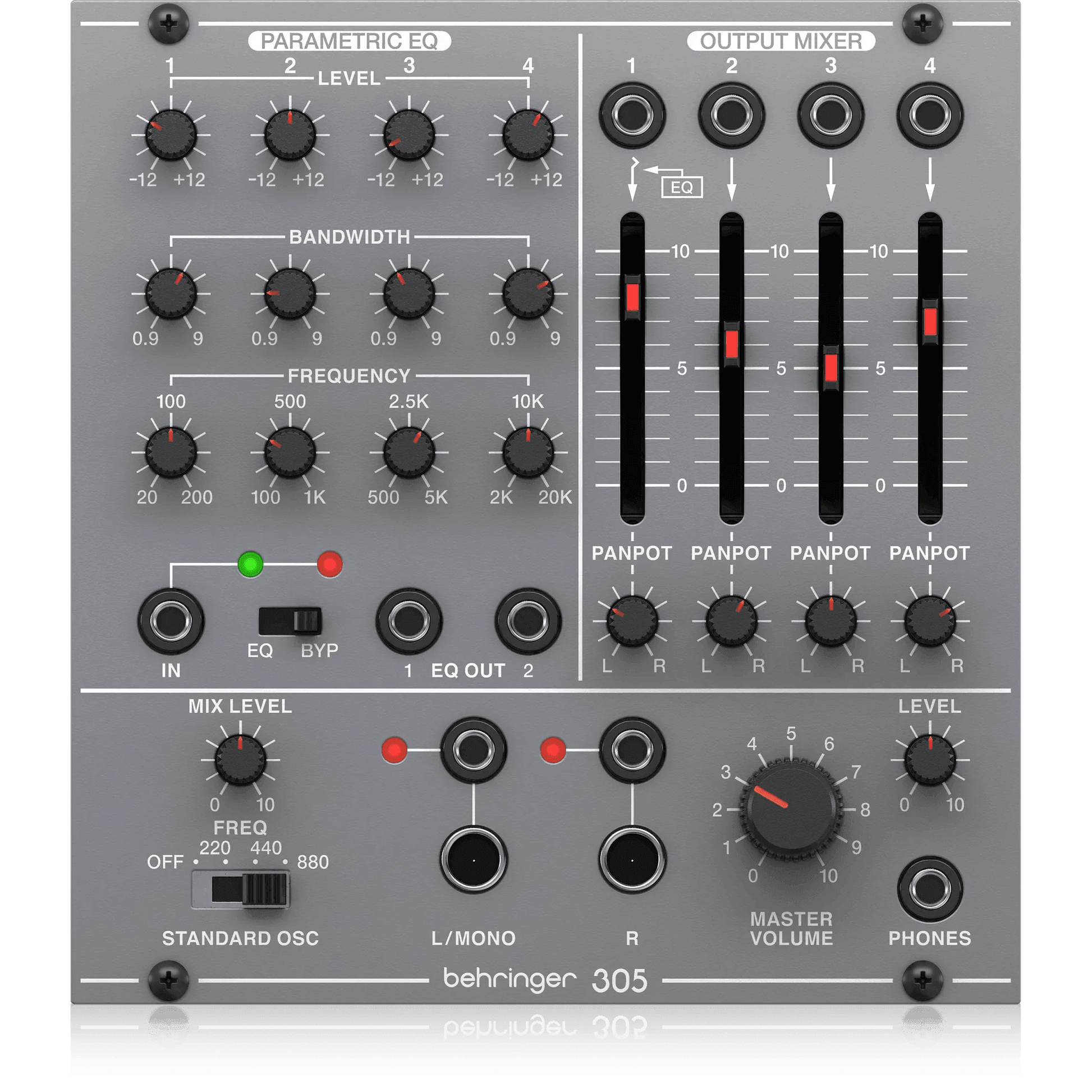
Task: Click the lower R output jack
Action: [x=632, y=860]
